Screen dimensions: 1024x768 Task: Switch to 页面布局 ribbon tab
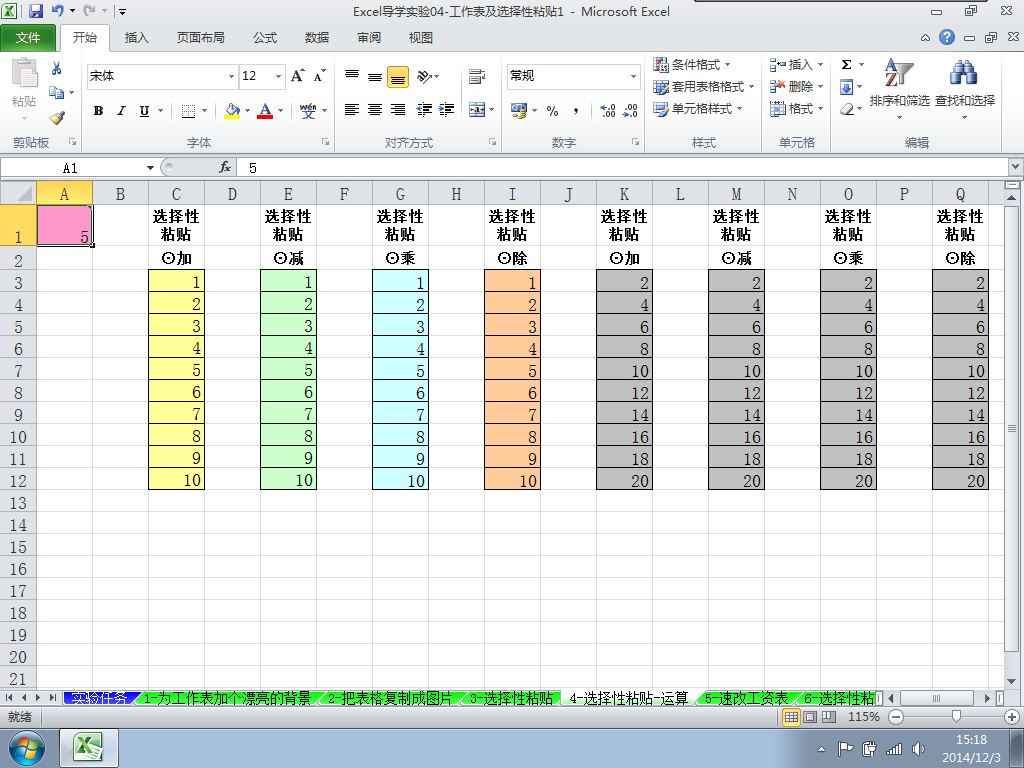click(x=200, y=38)
